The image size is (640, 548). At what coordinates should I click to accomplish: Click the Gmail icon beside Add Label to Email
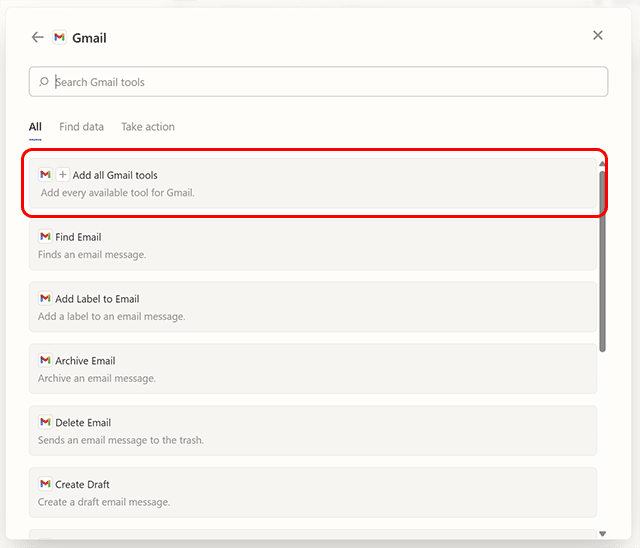pyautogui.click(x=45, y=299)
